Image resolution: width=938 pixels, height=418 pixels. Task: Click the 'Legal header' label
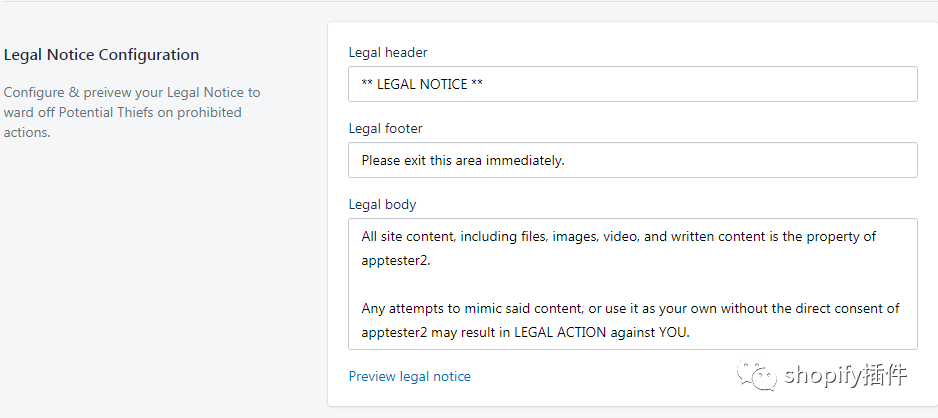pyautogui.click(x=388, y=52)
